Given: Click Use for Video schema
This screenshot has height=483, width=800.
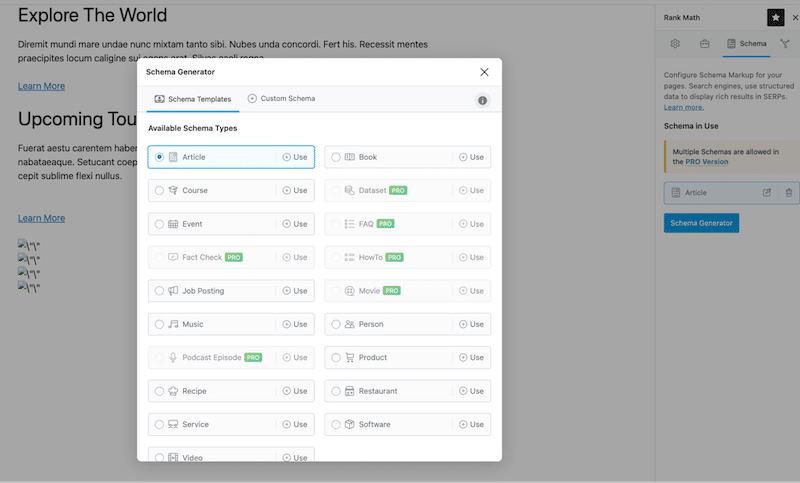Looking at the screenshot, I should click(x=295, y=457).
